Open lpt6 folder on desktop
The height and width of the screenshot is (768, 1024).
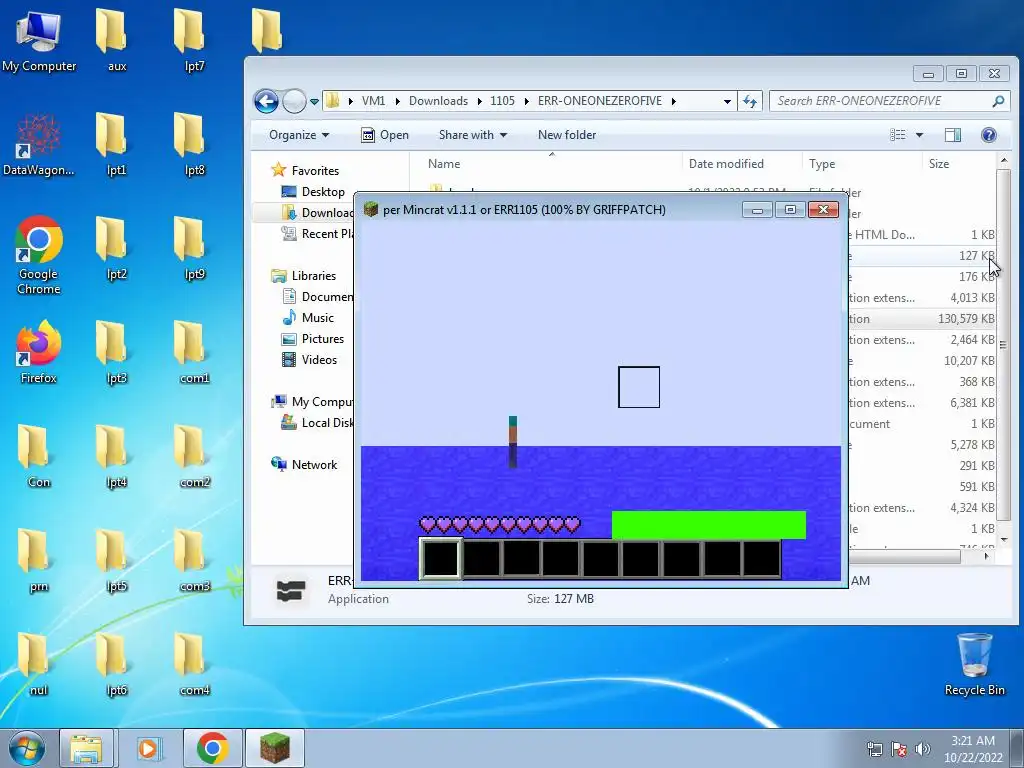[116, 664]
